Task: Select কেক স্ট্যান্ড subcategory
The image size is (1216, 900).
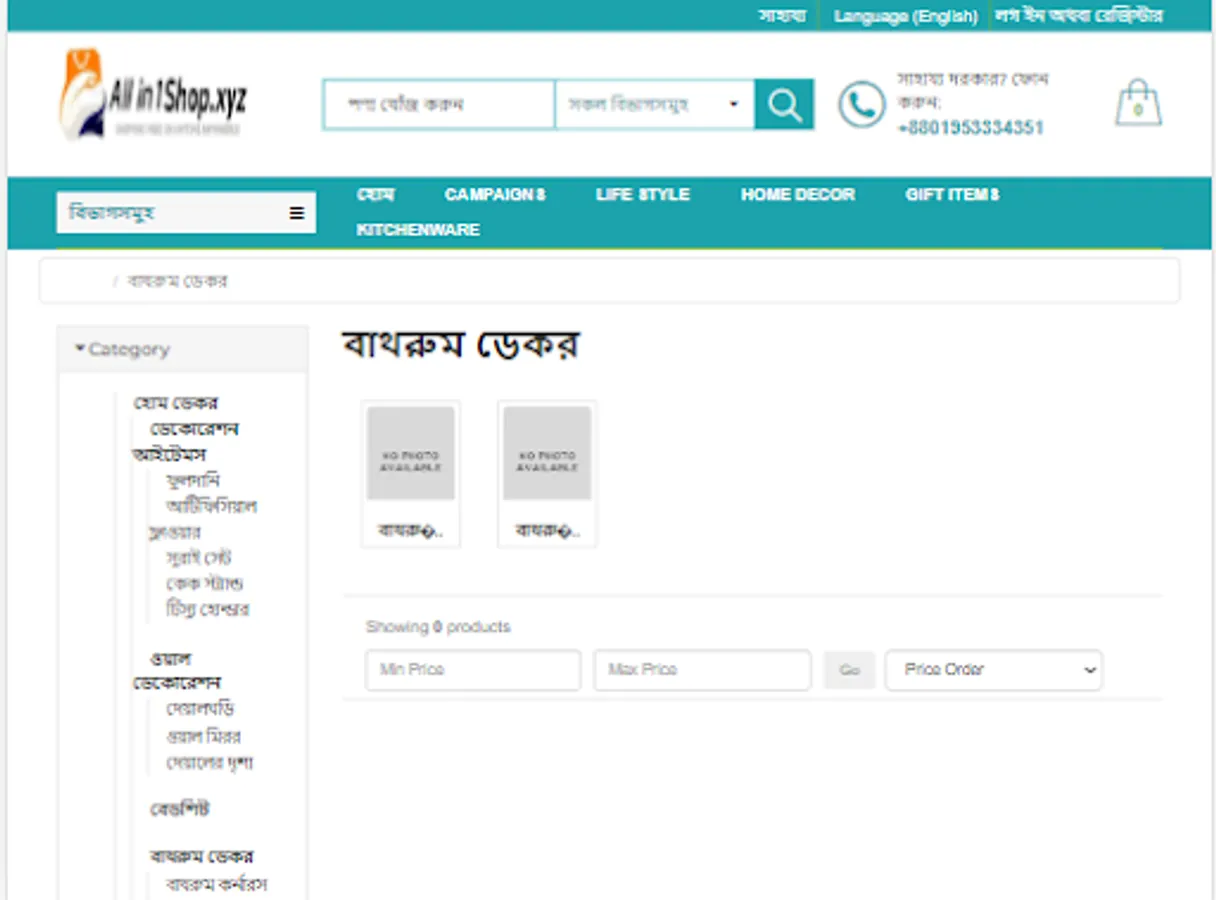Action: pyautogui.click(x=205, y=583)
